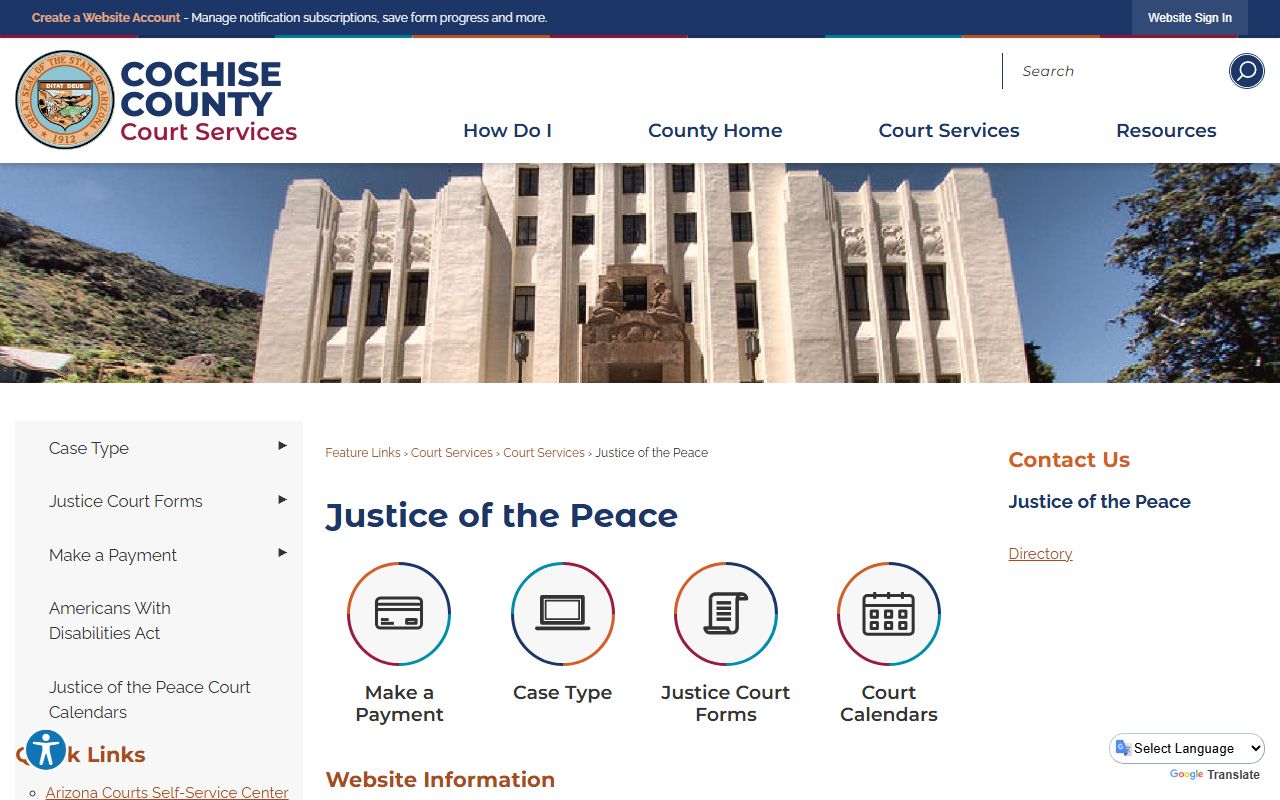The height and width of the screenshot is (800, 1280).
Task: Click the Justice Court Forms label link
Action: (x=726, y=703)
